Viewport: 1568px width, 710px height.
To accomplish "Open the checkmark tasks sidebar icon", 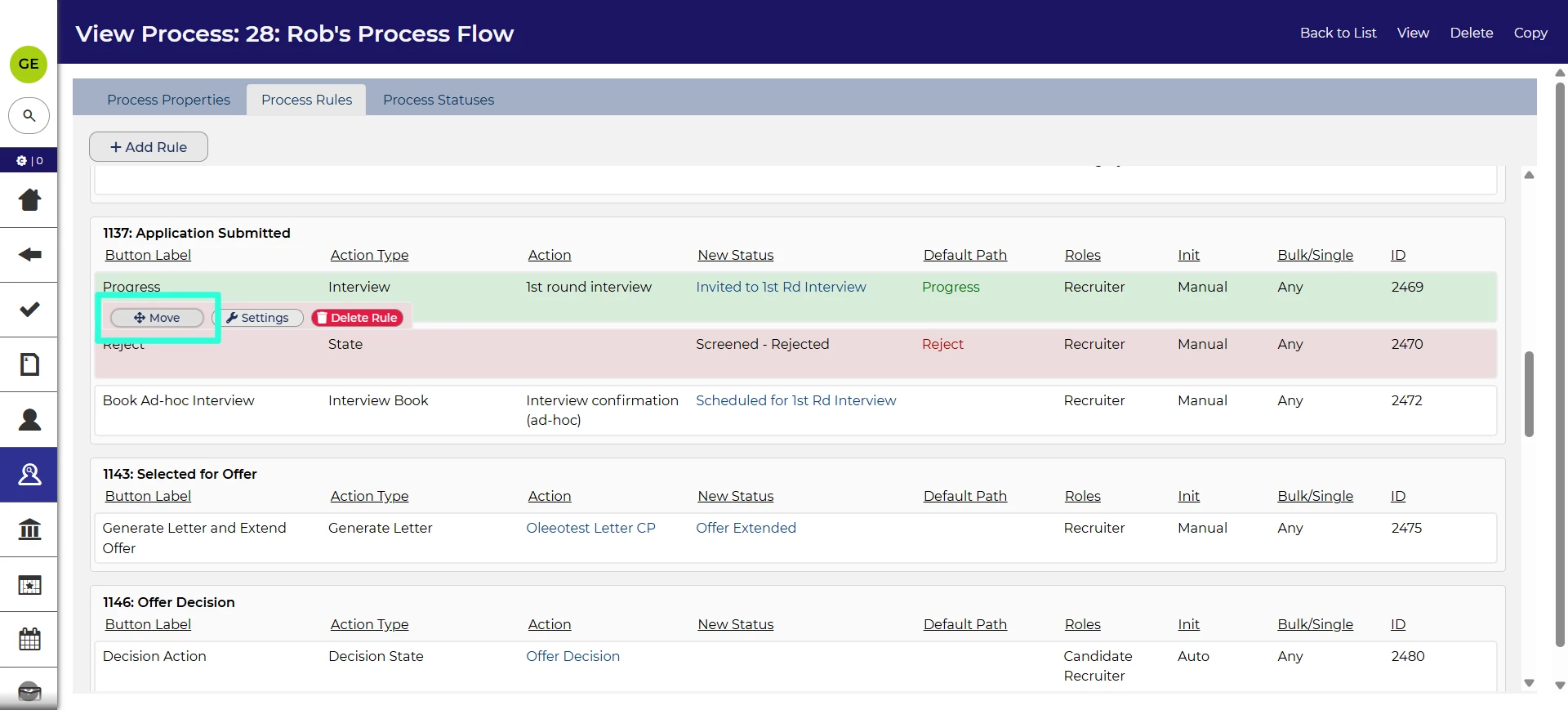I will pos(29,310).
